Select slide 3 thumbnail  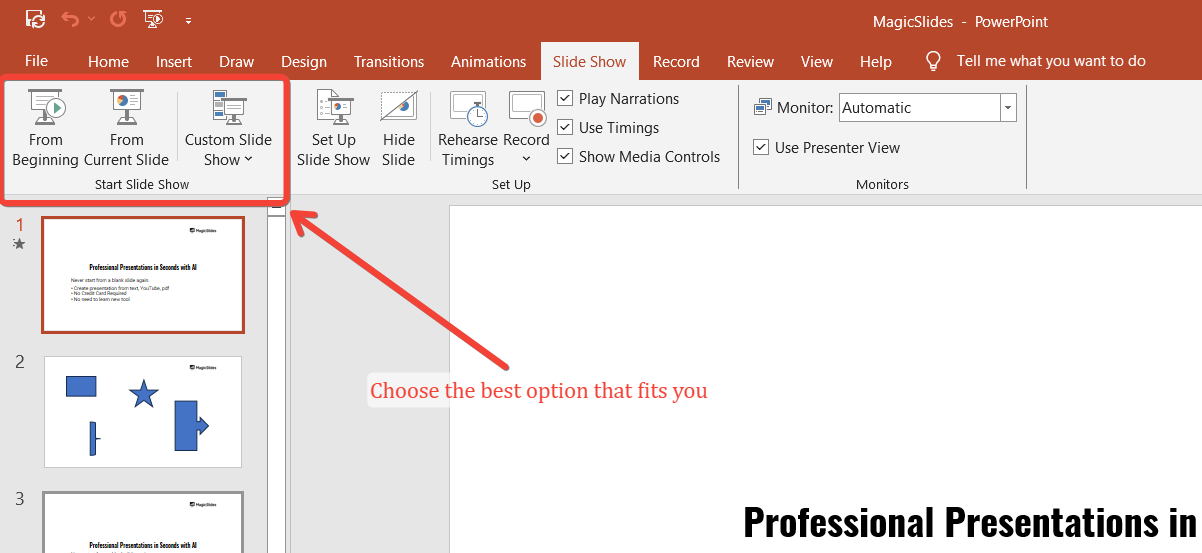point(143,522)
